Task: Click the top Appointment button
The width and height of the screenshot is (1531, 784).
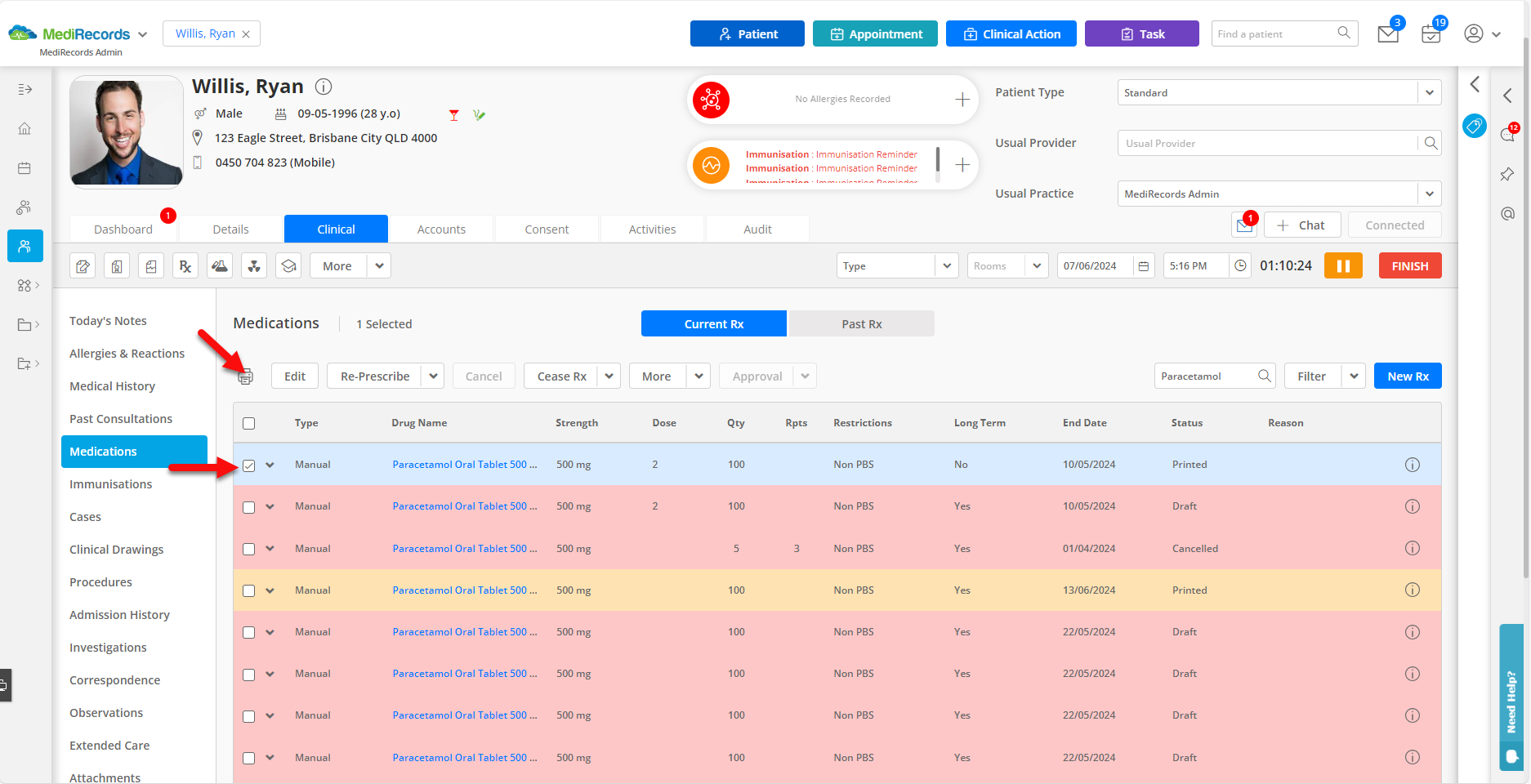Action: pos(875,33)
